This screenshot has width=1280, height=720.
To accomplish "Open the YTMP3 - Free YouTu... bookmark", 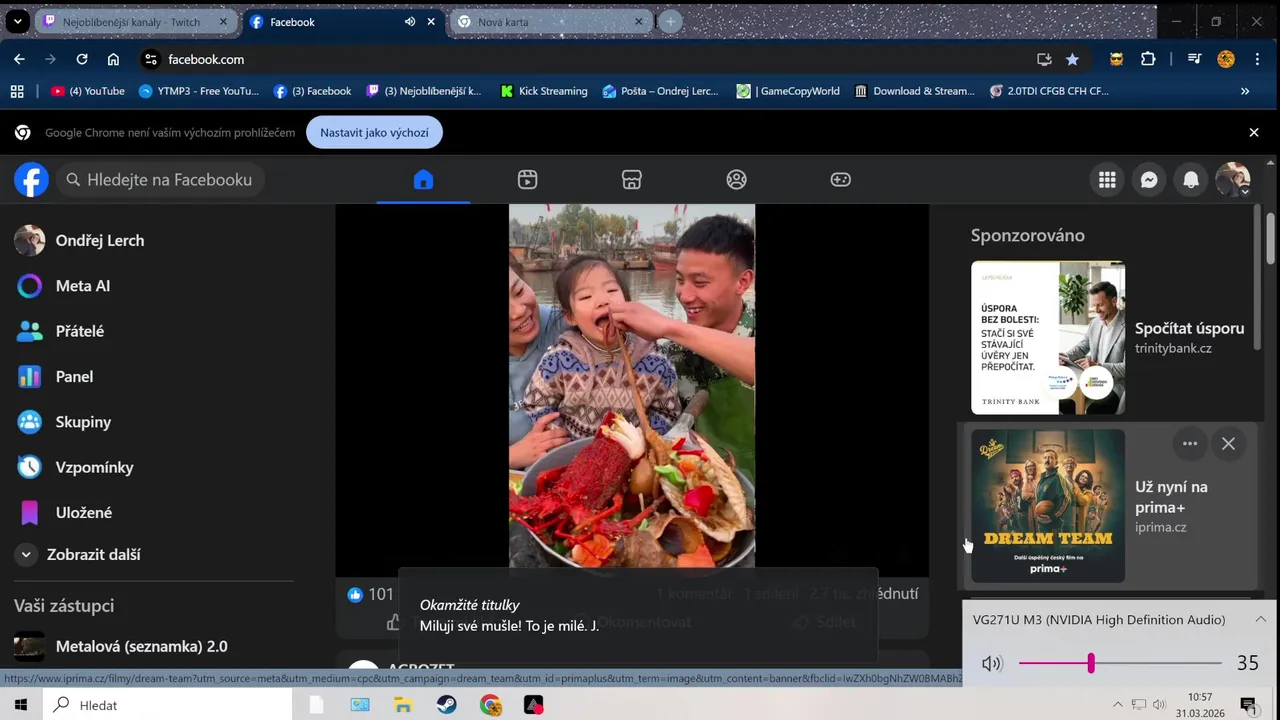I will point(199,91).
